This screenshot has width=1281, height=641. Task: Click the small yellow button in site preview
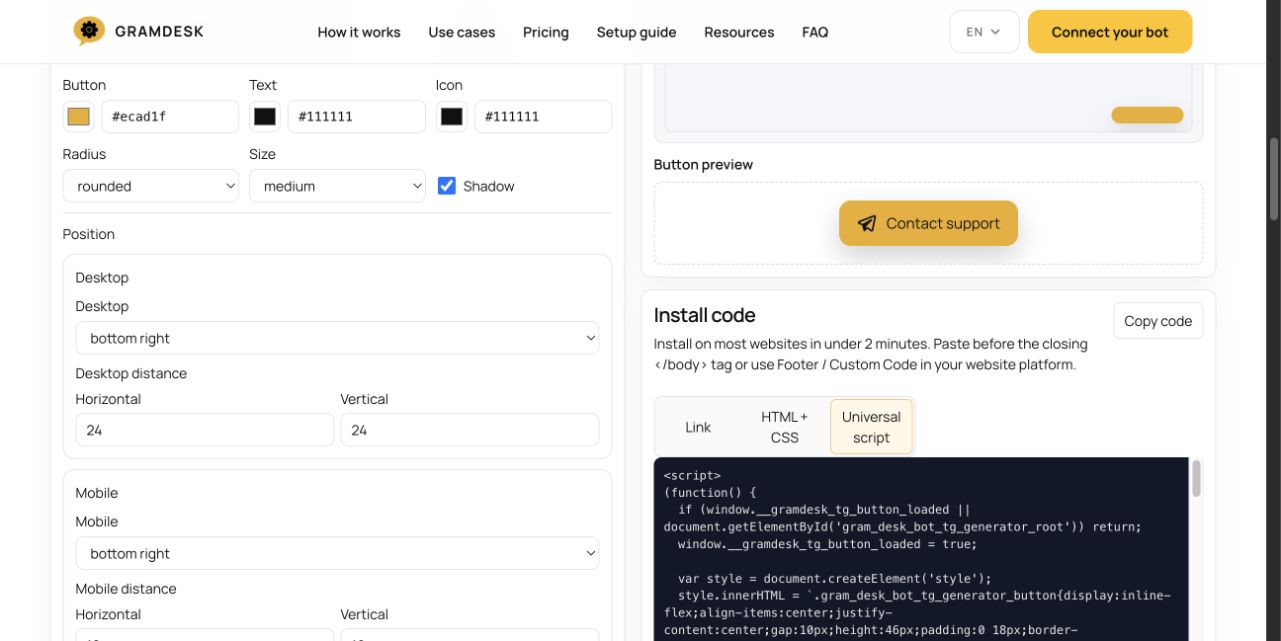point(1147,115)
